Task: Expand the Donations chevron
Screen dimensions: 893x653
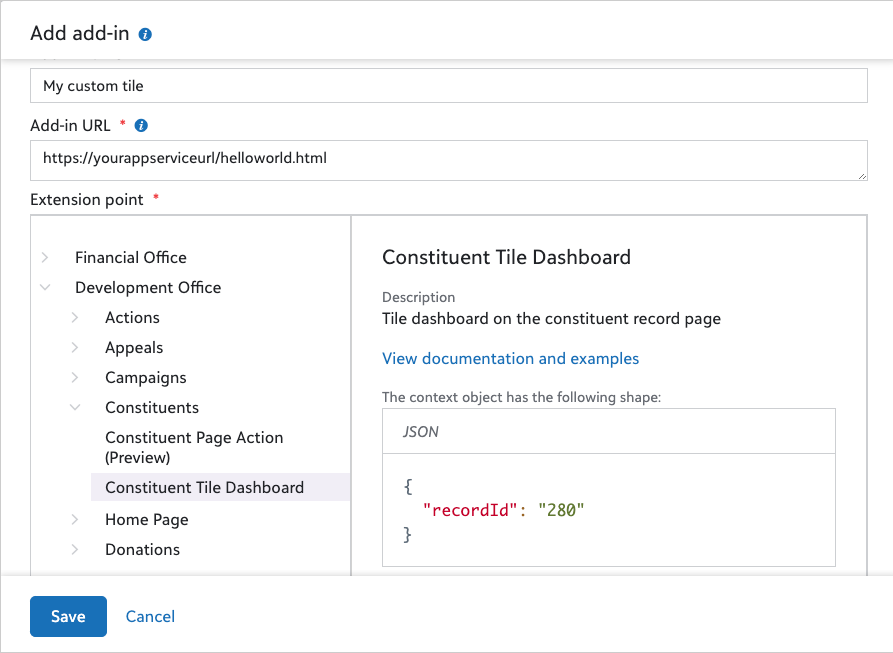Action: click(75, 550)
